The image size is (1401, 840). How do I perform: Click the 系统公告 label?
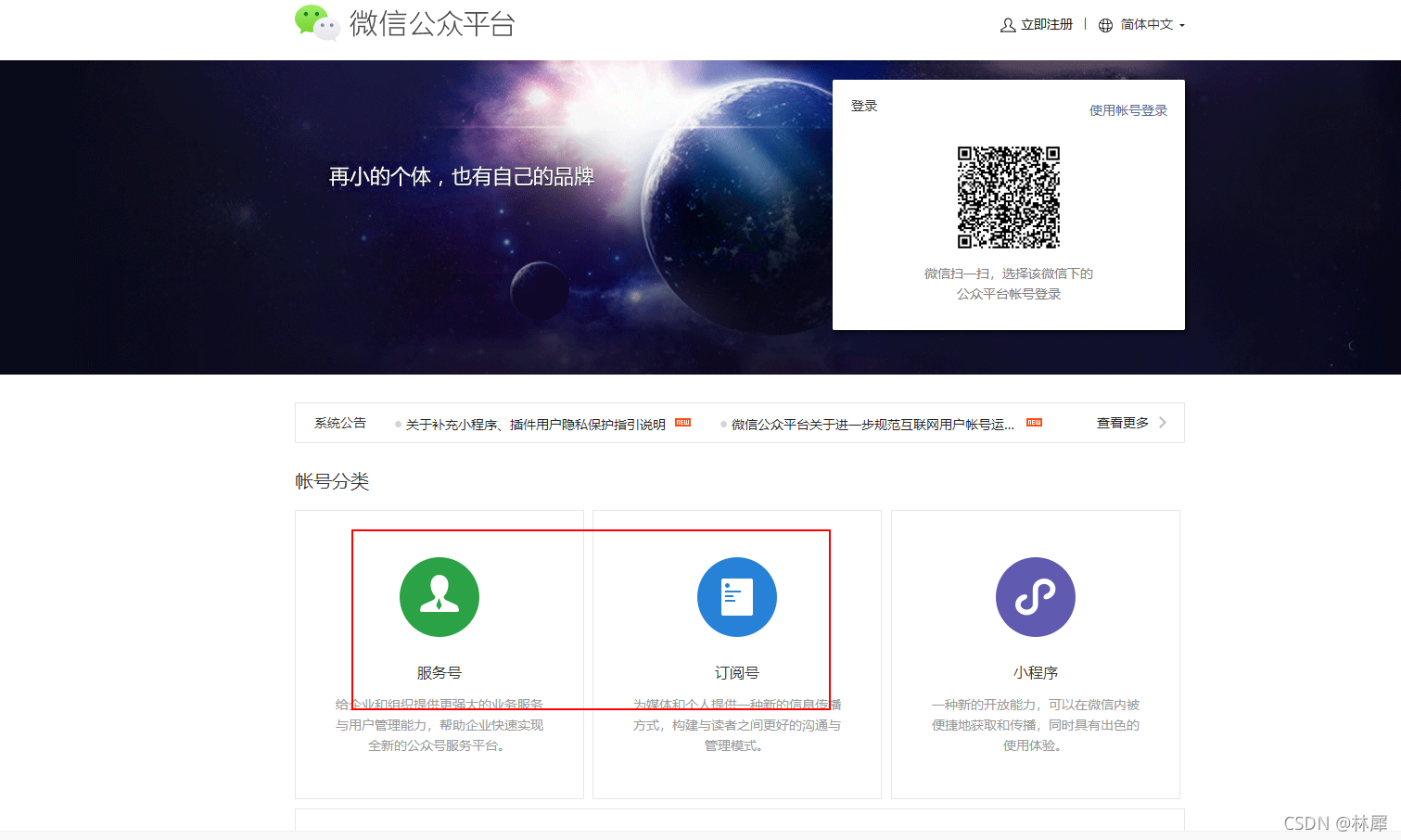point(340,423)
